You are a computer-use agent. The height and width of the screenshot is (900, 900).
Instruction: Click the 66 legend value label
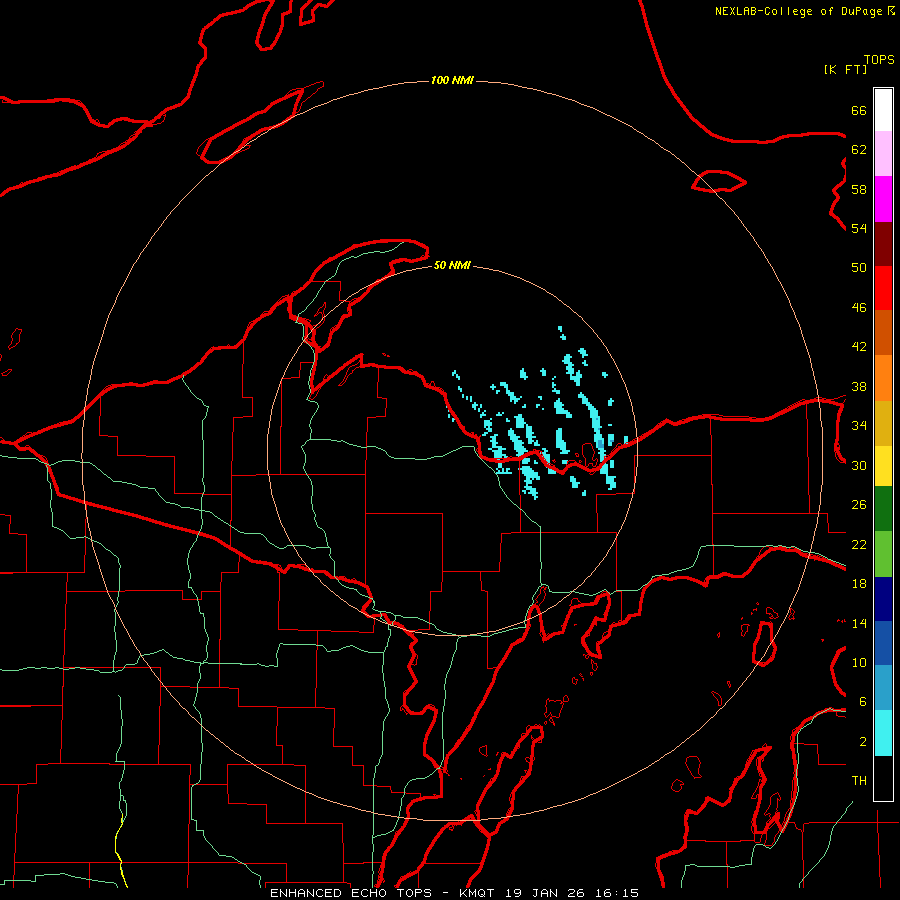(x=859, y=110)
